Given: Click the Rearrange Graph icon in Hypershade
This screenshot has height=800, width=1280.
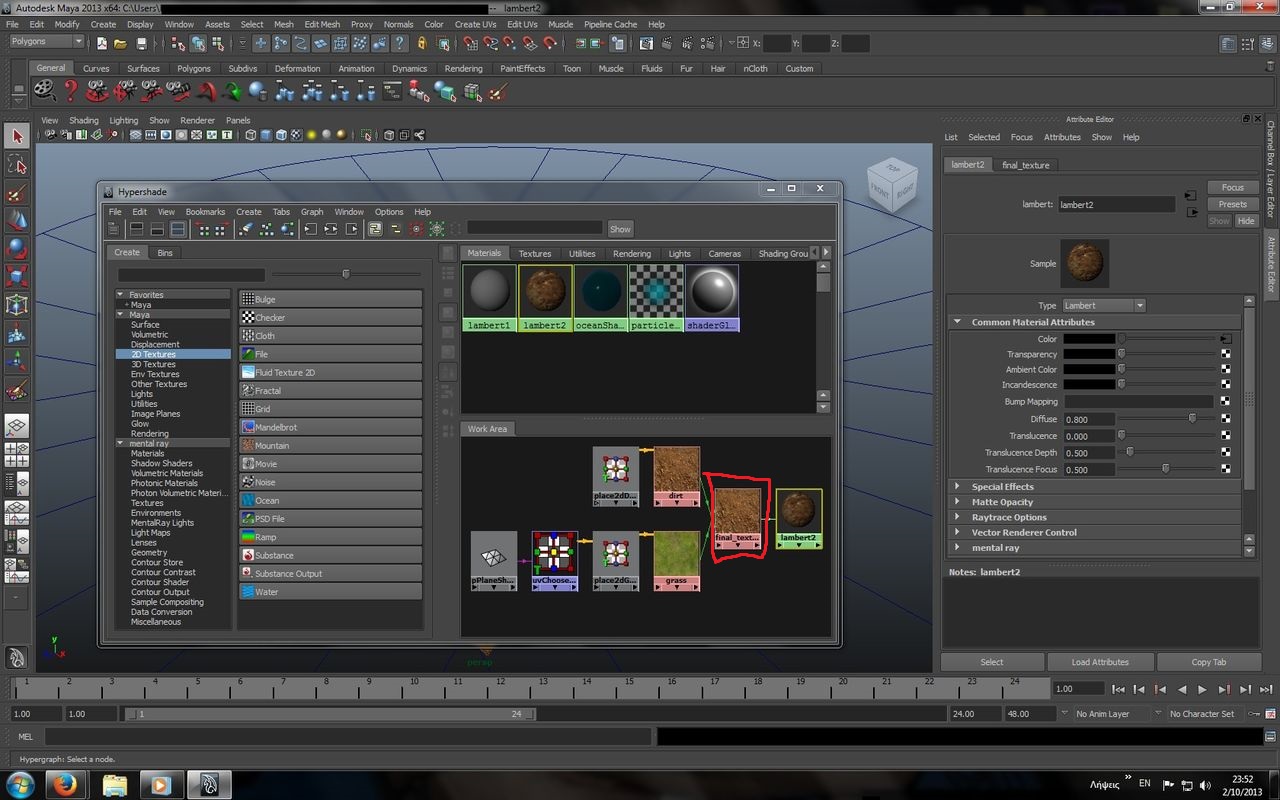Looking at the screenshot, I should 267,229.
